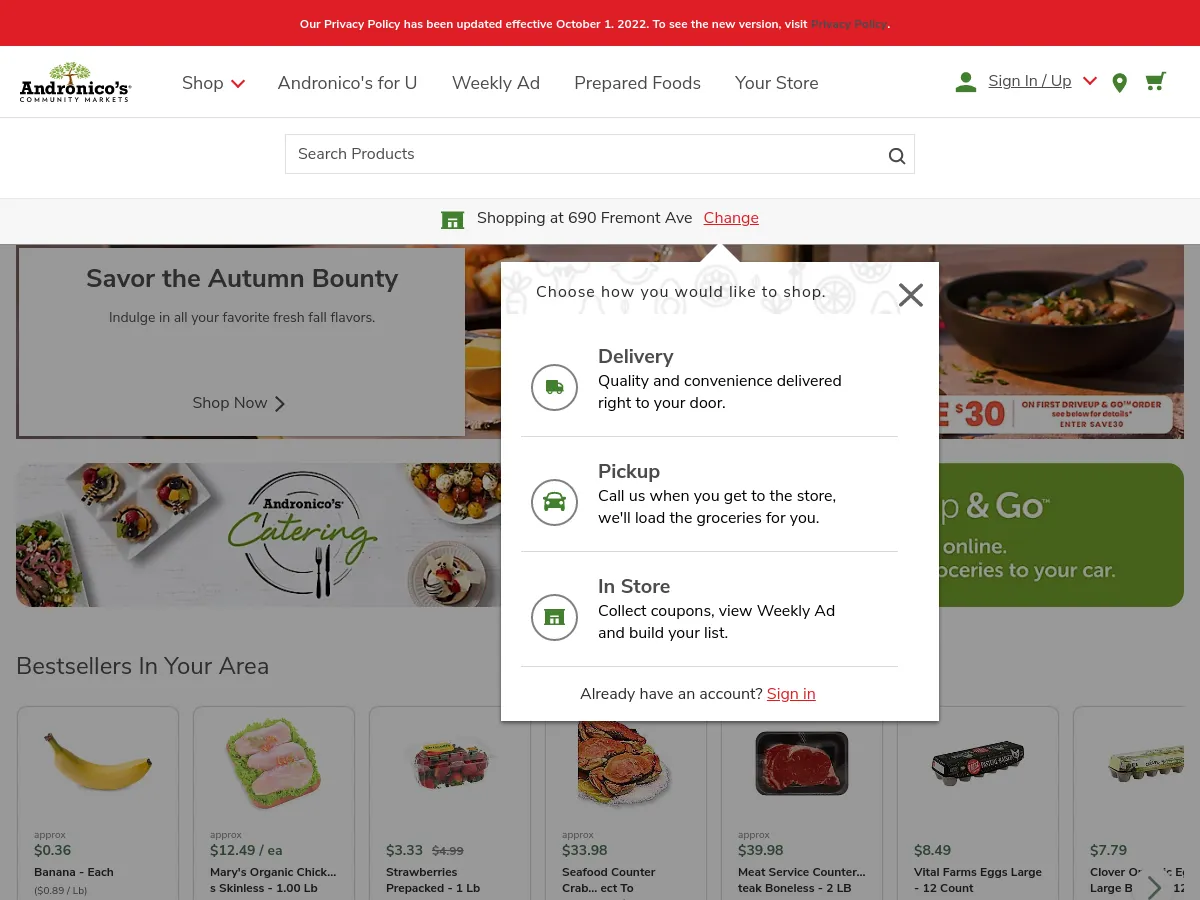Select the In Store shop icon

554,617
